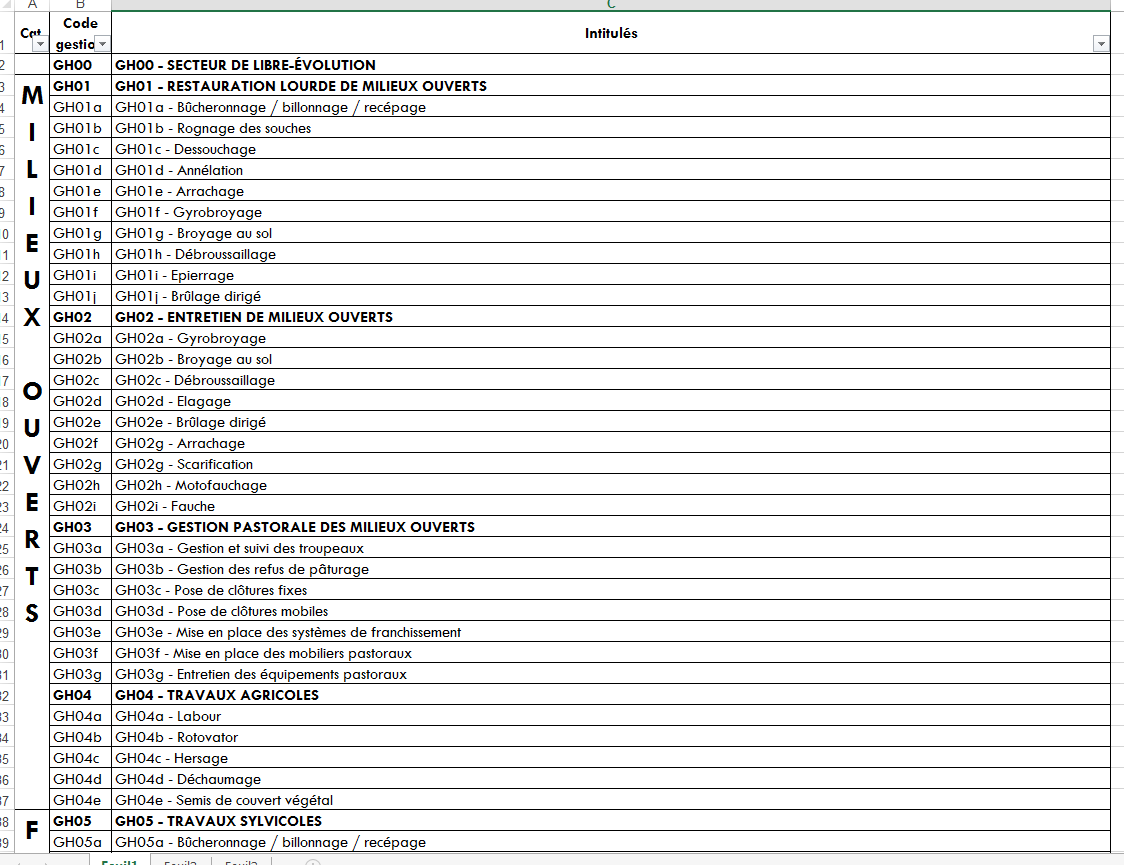The width and height of the screenshot is (1124, 865).
Task: Select 'GH05 - TRAVAUX SYLVICOLES' cell
Action: tap(610, 821)
